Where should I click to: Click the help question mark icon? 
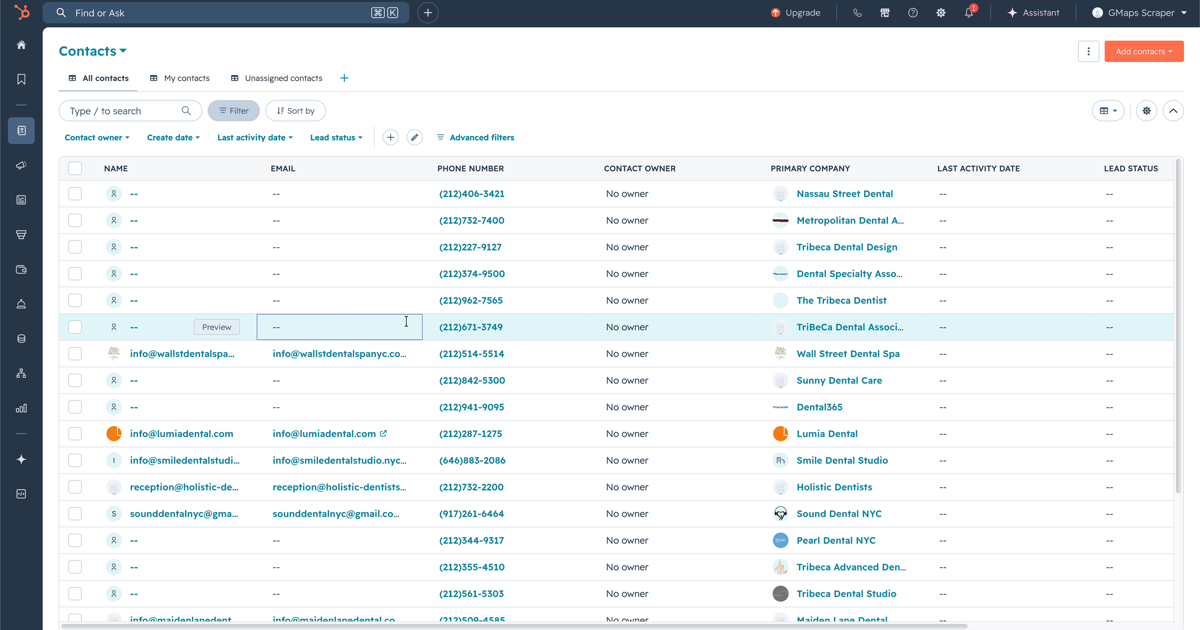(x=913, y=13)
